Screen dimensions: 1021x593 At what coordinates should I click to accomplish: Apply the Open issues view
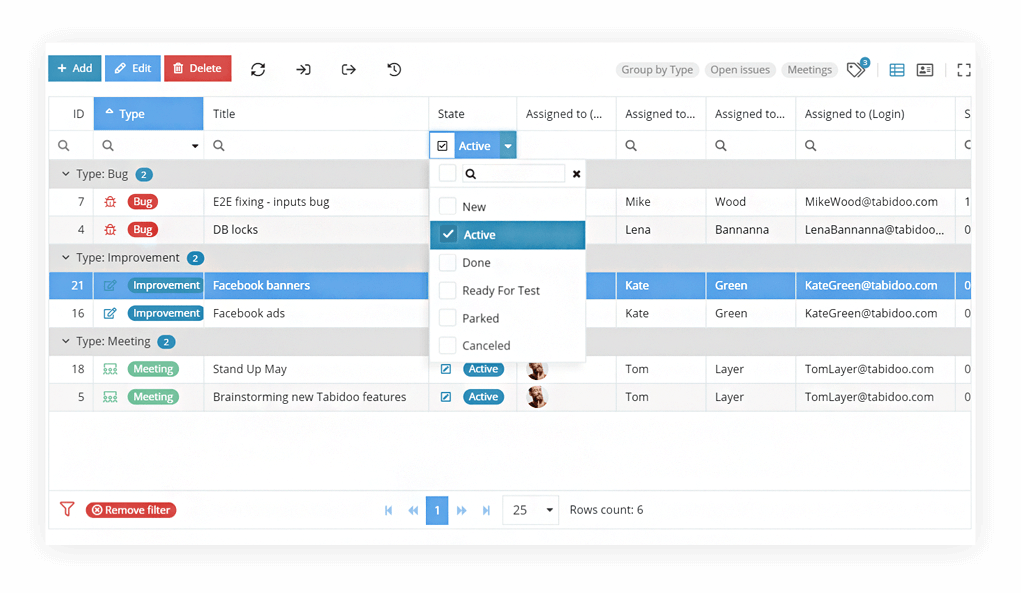click(x=740, y=70)
